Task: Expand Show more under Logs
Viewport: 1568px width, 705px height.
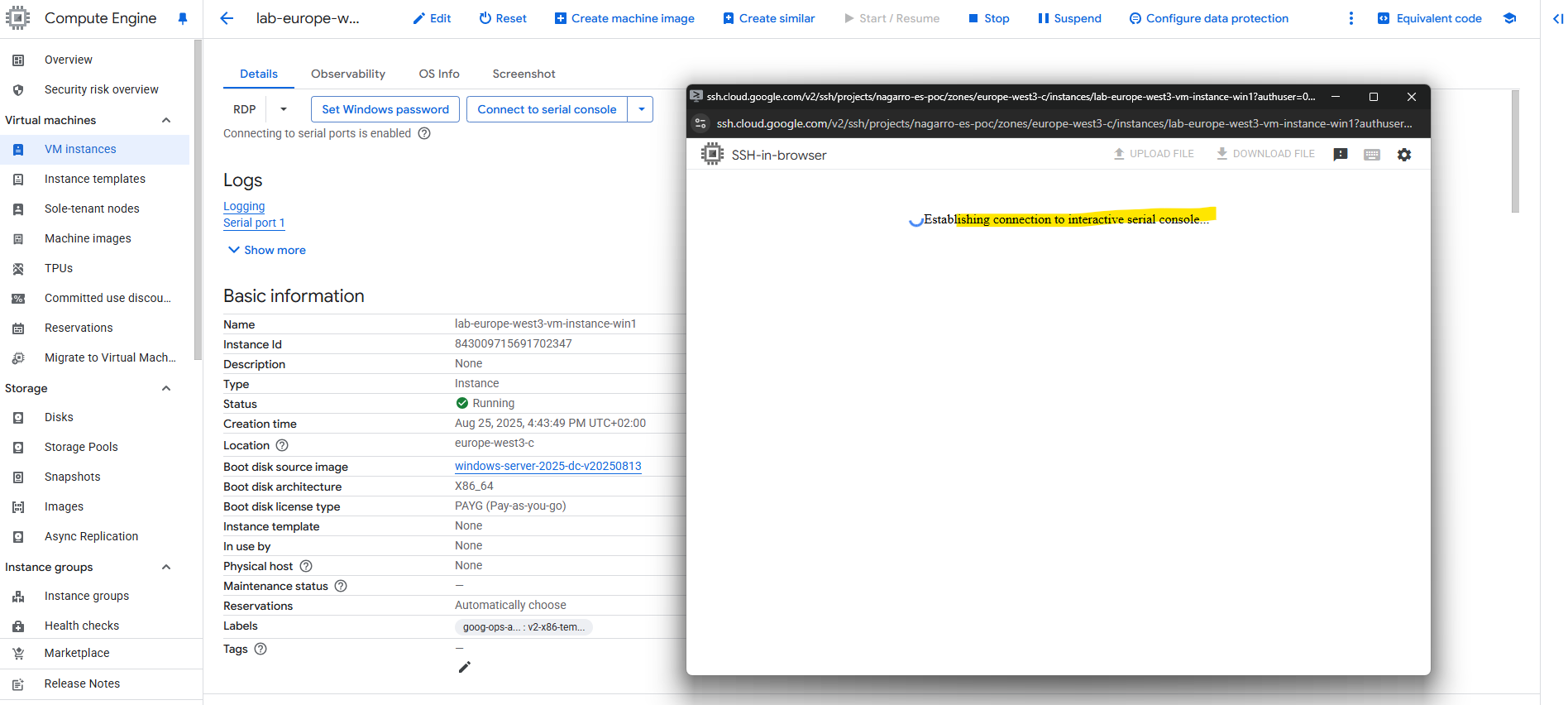Action: point(266,250)
